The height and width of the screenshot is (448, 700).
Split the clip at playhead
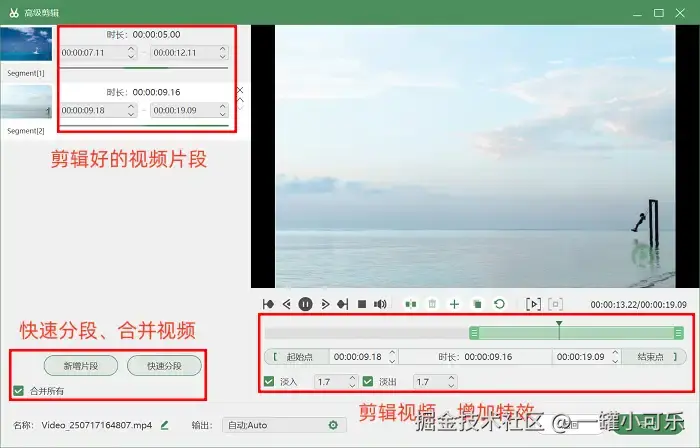411,304
